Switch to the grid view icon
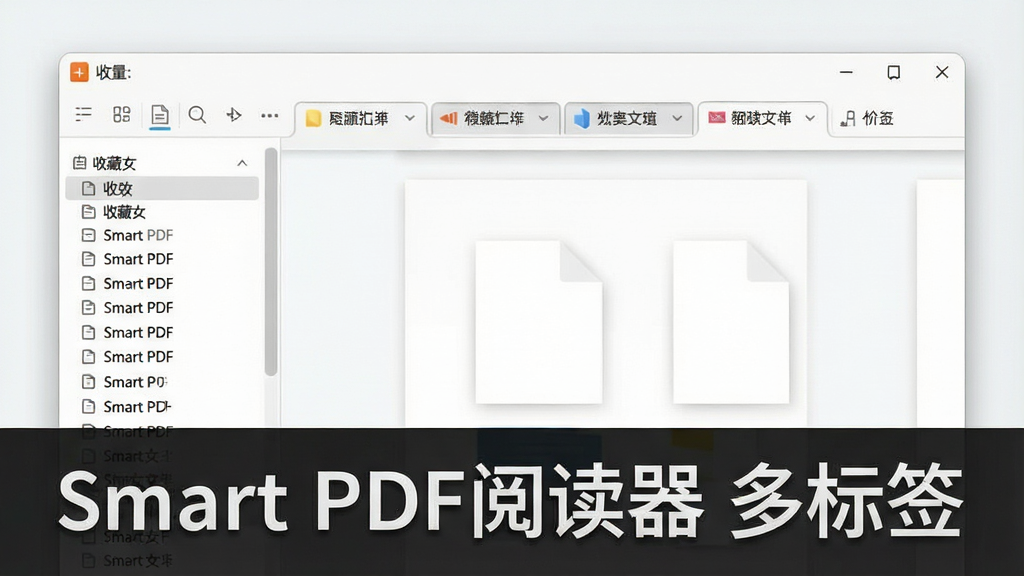The height and width of the screenshot is (576, 1024). coord(121,115)
